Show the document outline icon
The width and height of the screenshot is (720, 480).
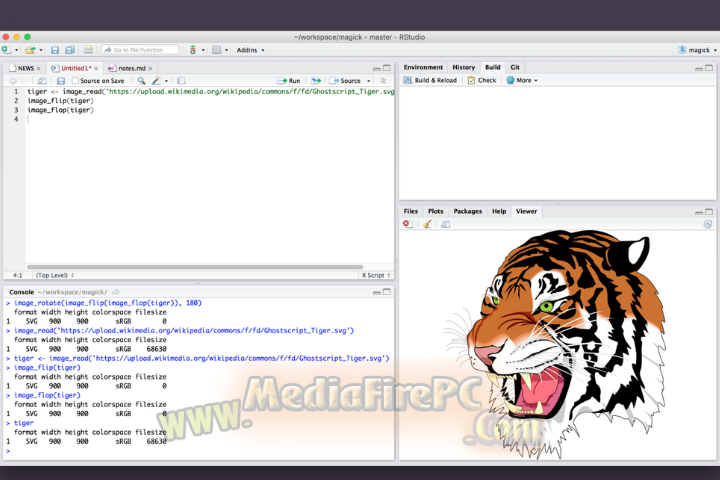[x=383, y=81]
